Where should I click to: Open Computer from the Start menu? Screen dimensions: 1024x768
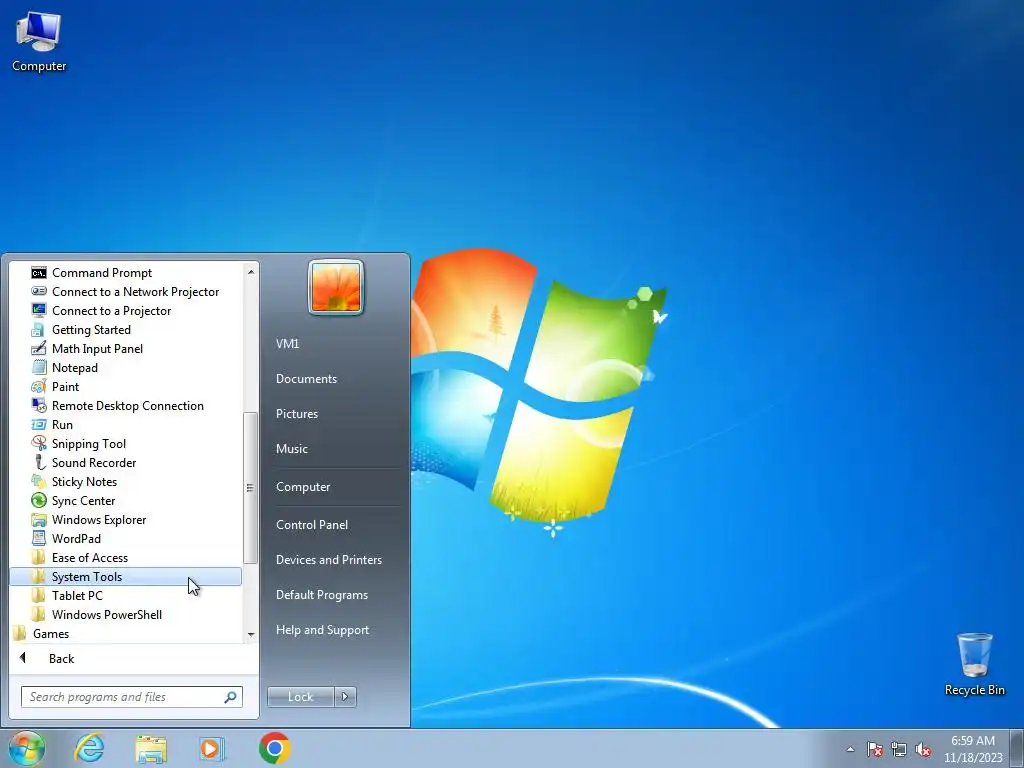coord(303,487)
